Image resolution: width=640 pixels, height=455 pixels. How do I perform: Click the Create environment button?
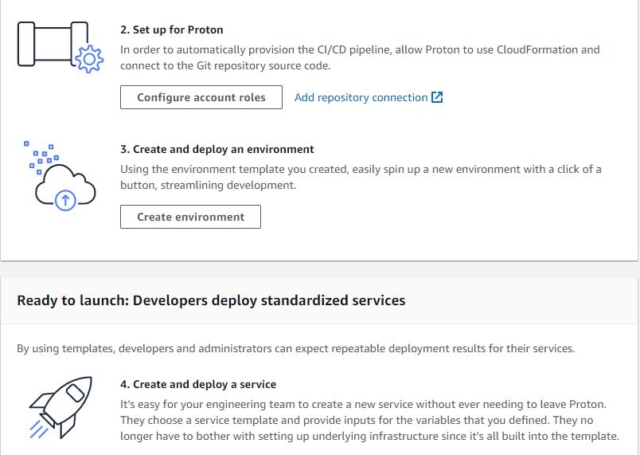tap(190, 217)
